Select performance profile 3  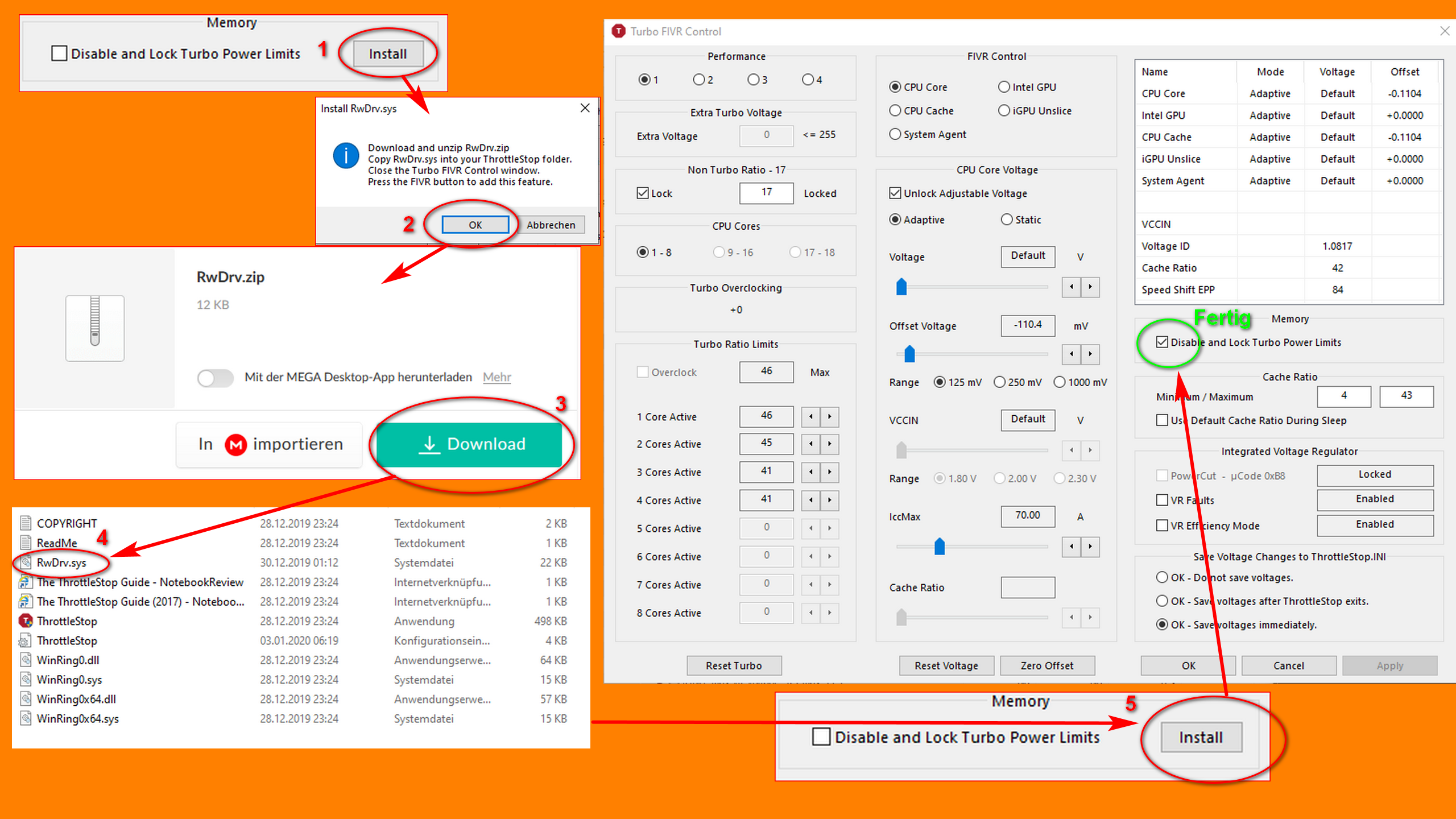tap(753, 80)
